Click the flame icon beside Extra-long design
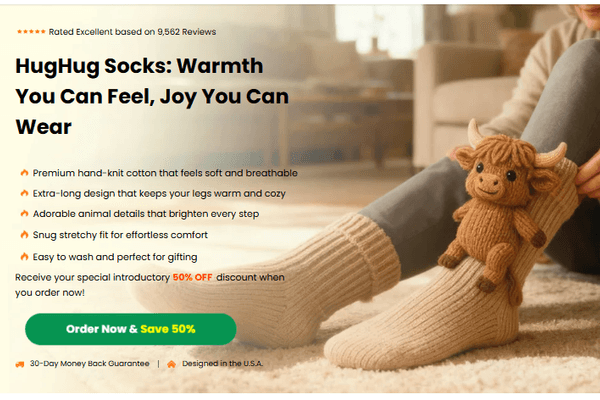Viewport: 600px width, 400px height. 24,193
